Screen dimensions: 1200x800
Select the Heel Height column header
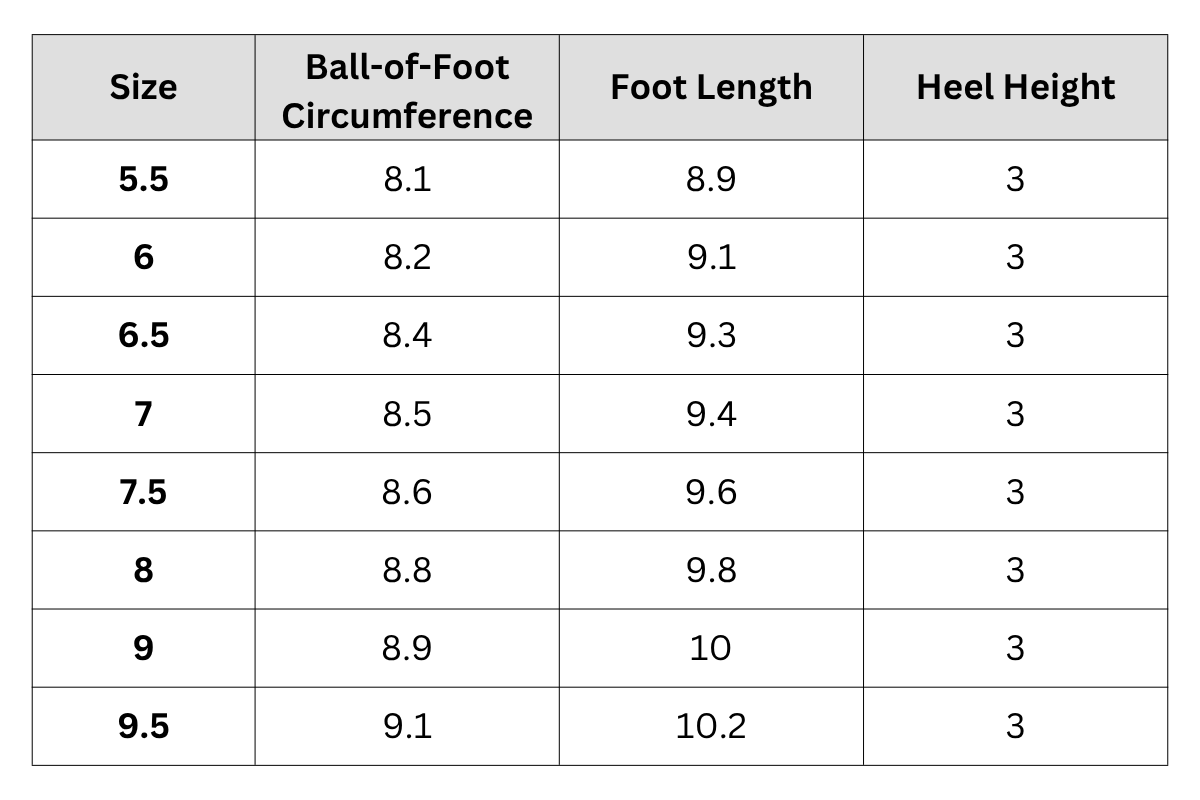point(1015,88)
